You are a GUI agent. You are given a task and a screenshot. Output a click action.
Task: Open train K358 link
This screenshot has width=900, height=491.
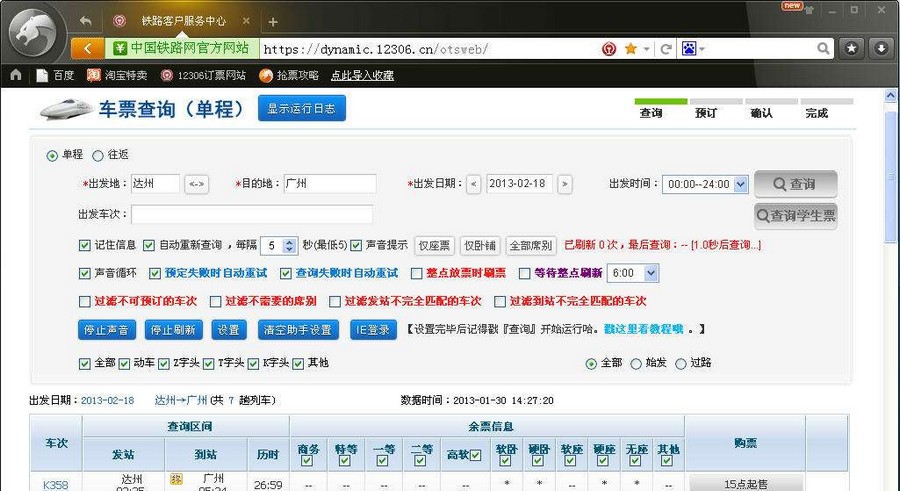[x=56, y=485]
